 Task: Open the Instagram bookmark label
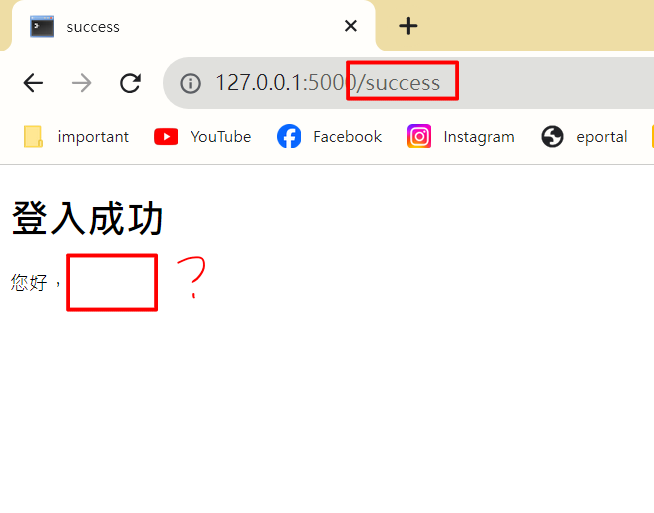tap(479, 137)
